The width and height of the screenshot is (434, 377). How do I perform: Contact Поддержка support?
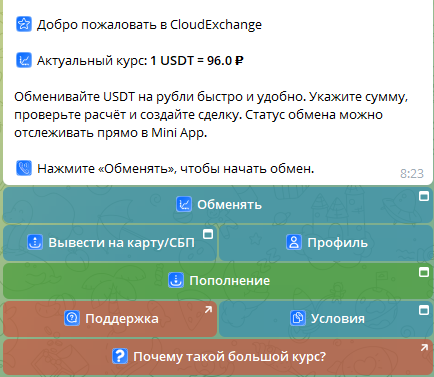click(110, 319)
